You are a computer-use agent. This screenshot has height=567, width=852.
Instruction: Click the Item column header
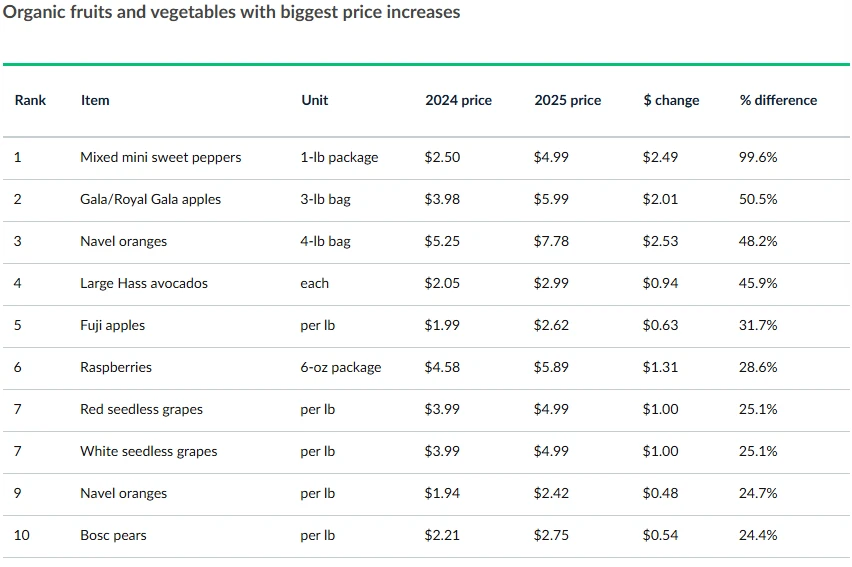point(95,100)
